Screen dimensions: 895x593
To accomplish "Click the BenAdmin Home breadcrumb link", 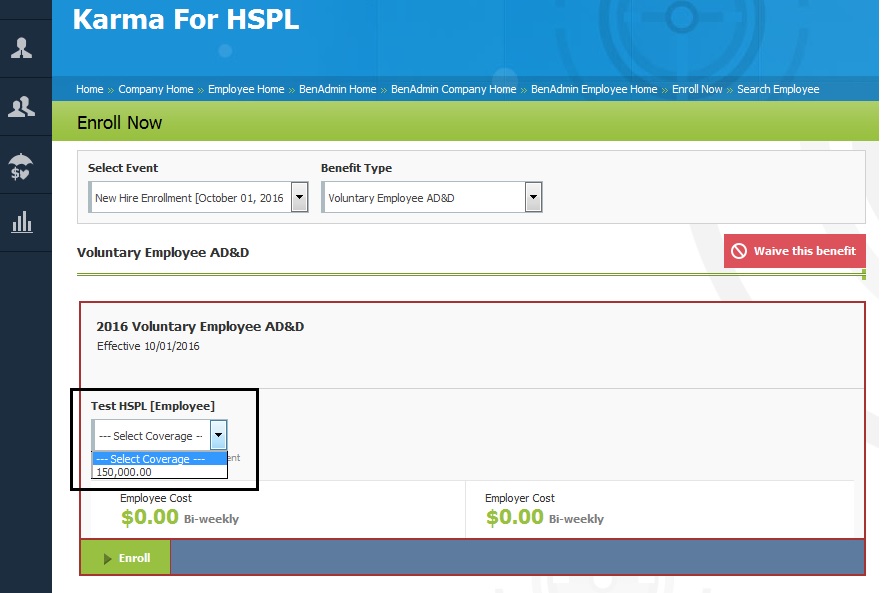I will click(337, 89).
